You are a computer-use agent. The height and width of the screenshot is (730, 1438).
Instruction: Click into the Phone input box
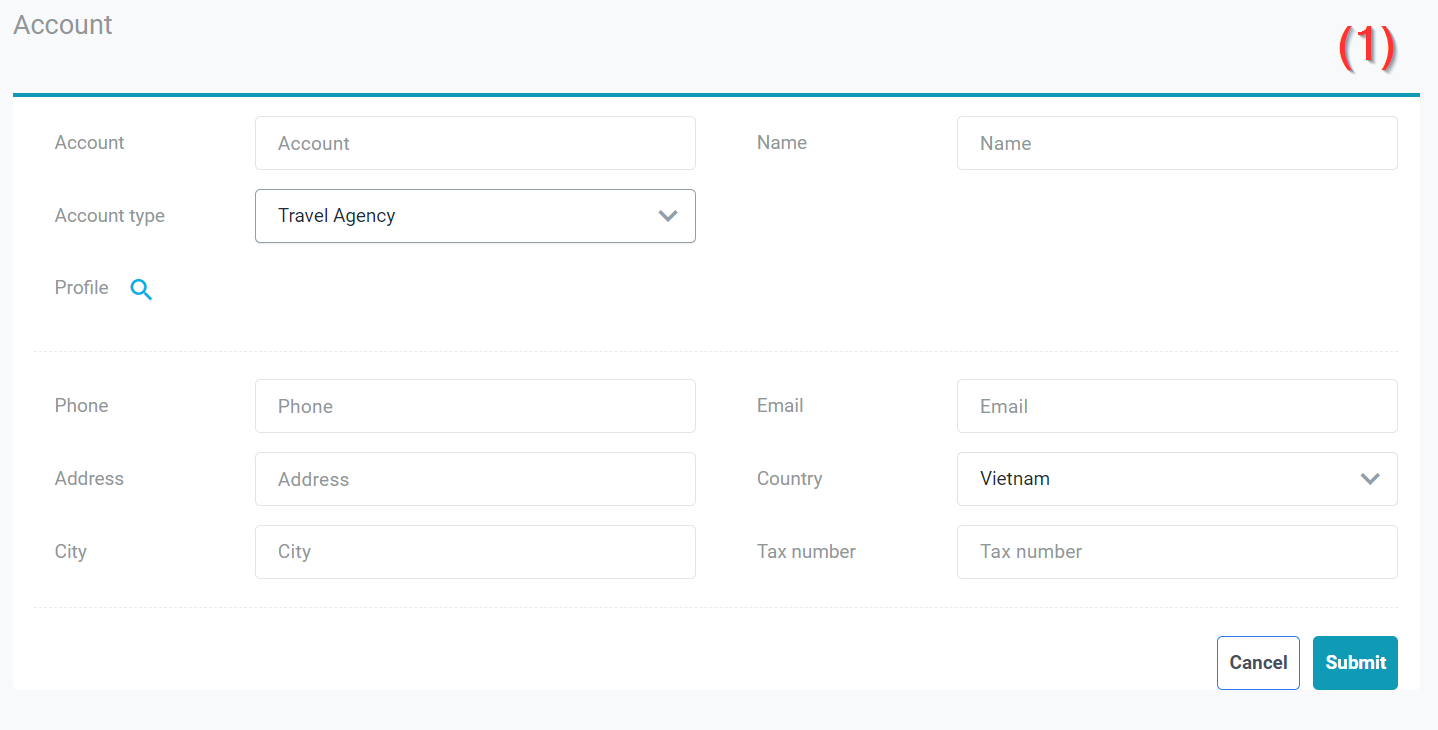point(474,406)
